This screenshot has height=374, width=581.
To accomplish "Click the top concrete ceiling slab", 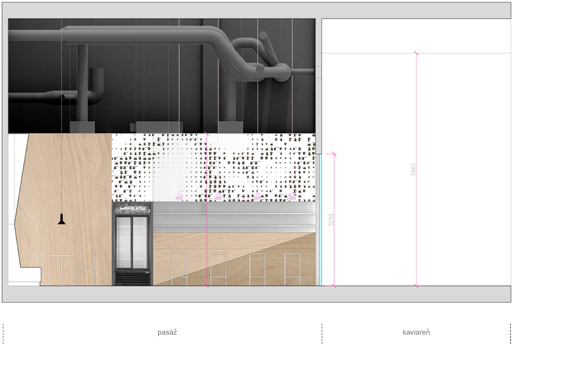I will pos(256,10).
